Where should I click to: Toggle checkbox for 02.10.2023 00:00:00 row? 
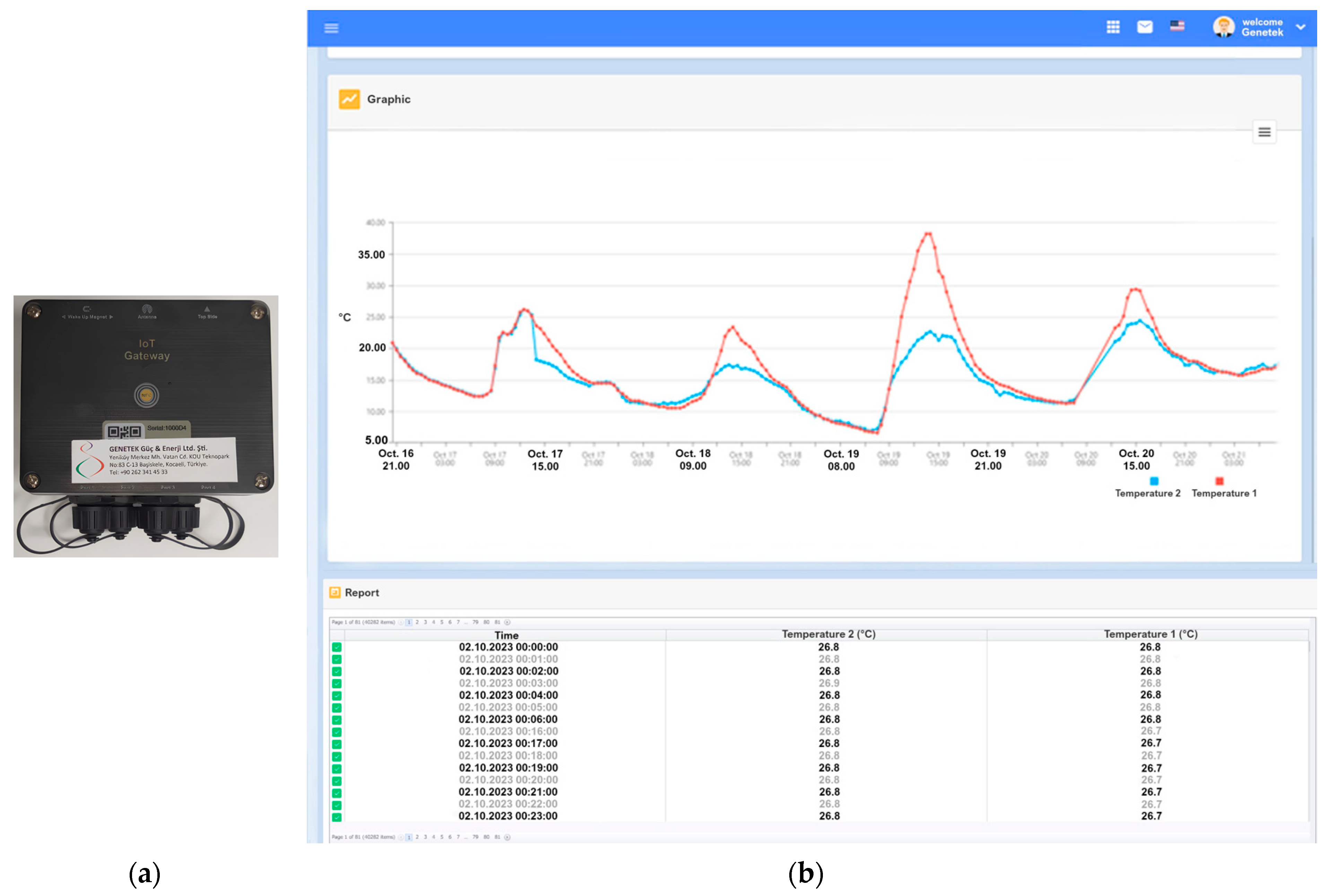point(337,648)
